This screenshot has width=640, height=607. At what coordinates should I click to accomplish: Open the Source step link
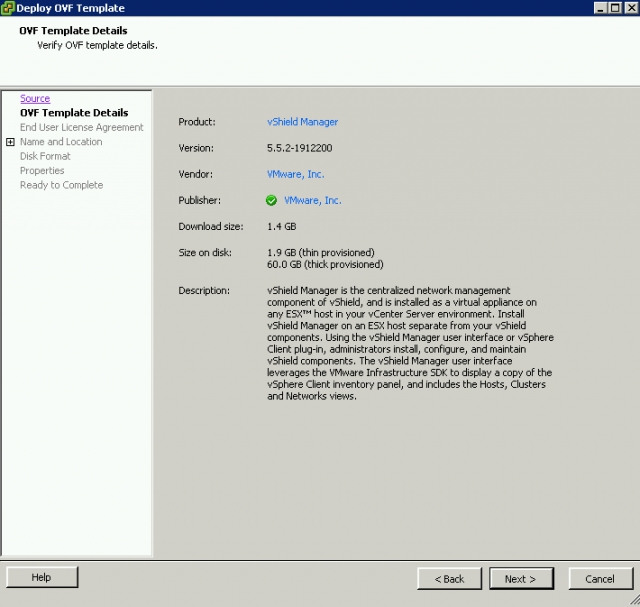point(35,99)
